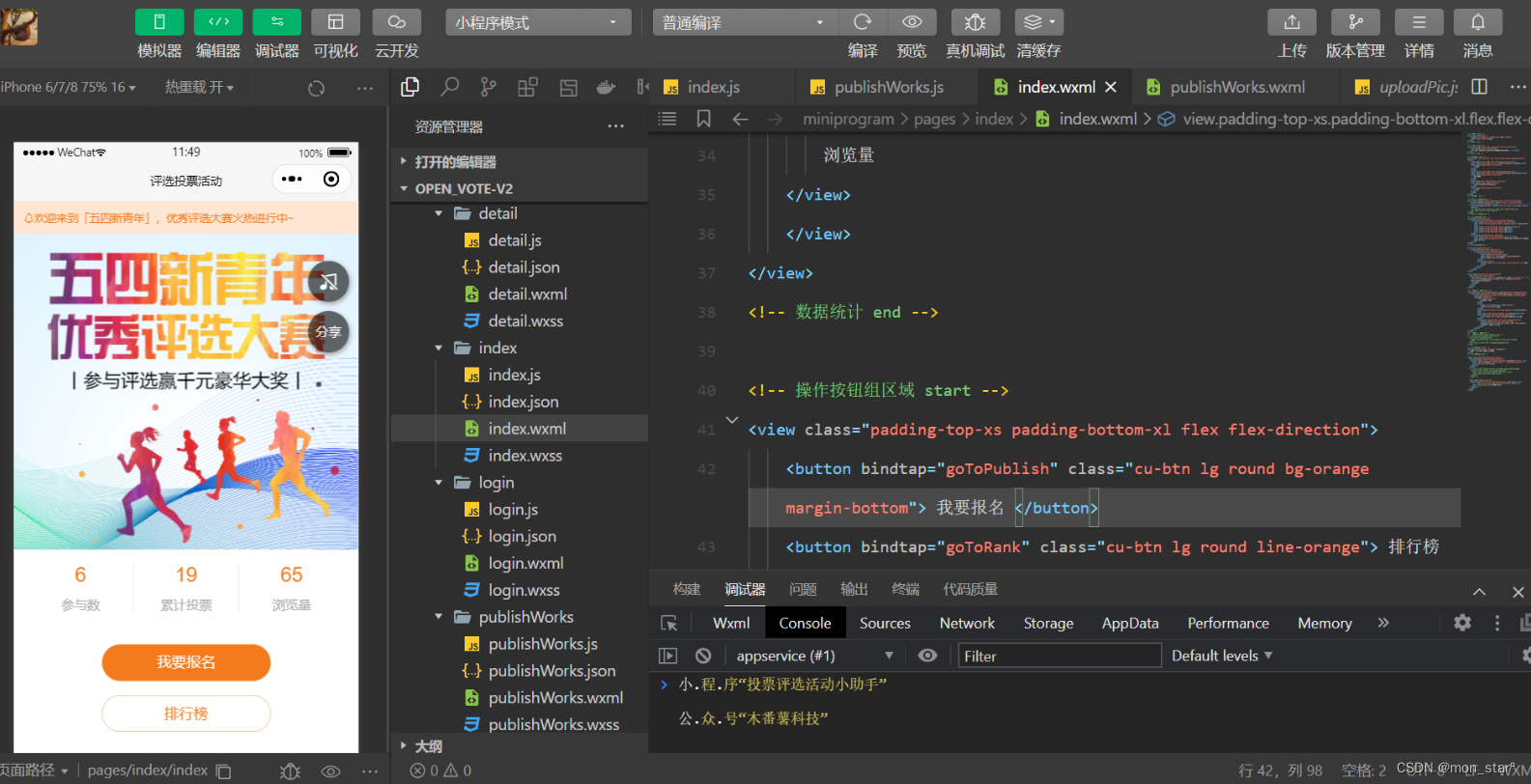Click the upload icon
Screen dimensions: 1531x784
coord(1291,22)
